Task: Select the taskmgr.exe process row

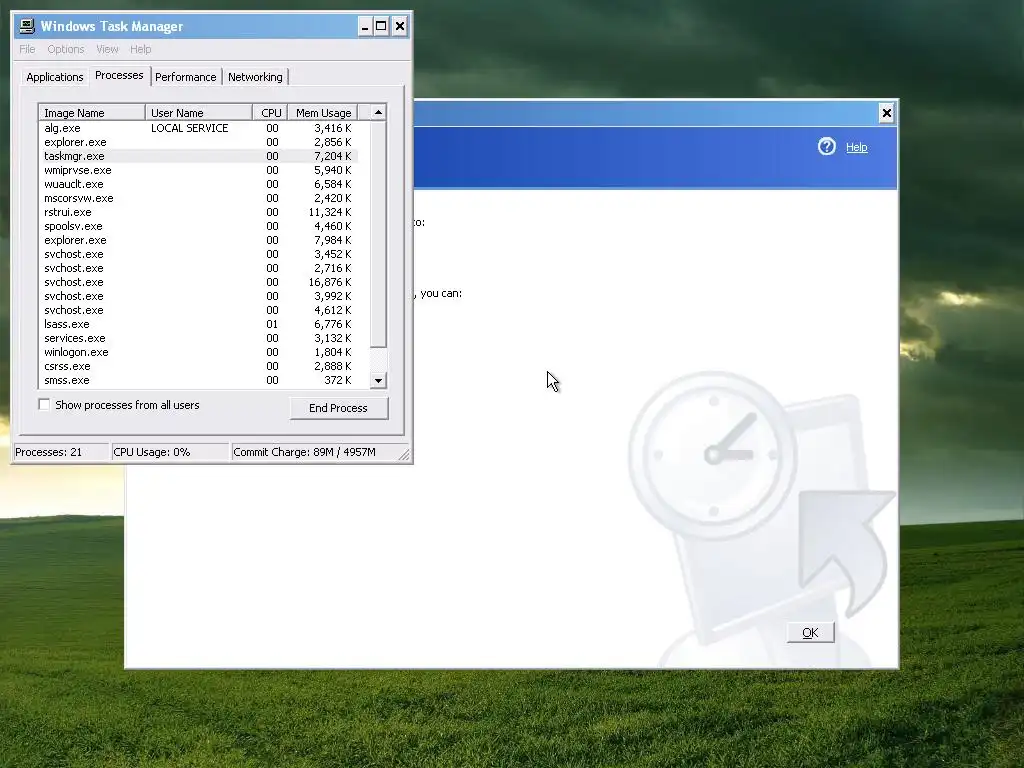Action: [199, 156]
